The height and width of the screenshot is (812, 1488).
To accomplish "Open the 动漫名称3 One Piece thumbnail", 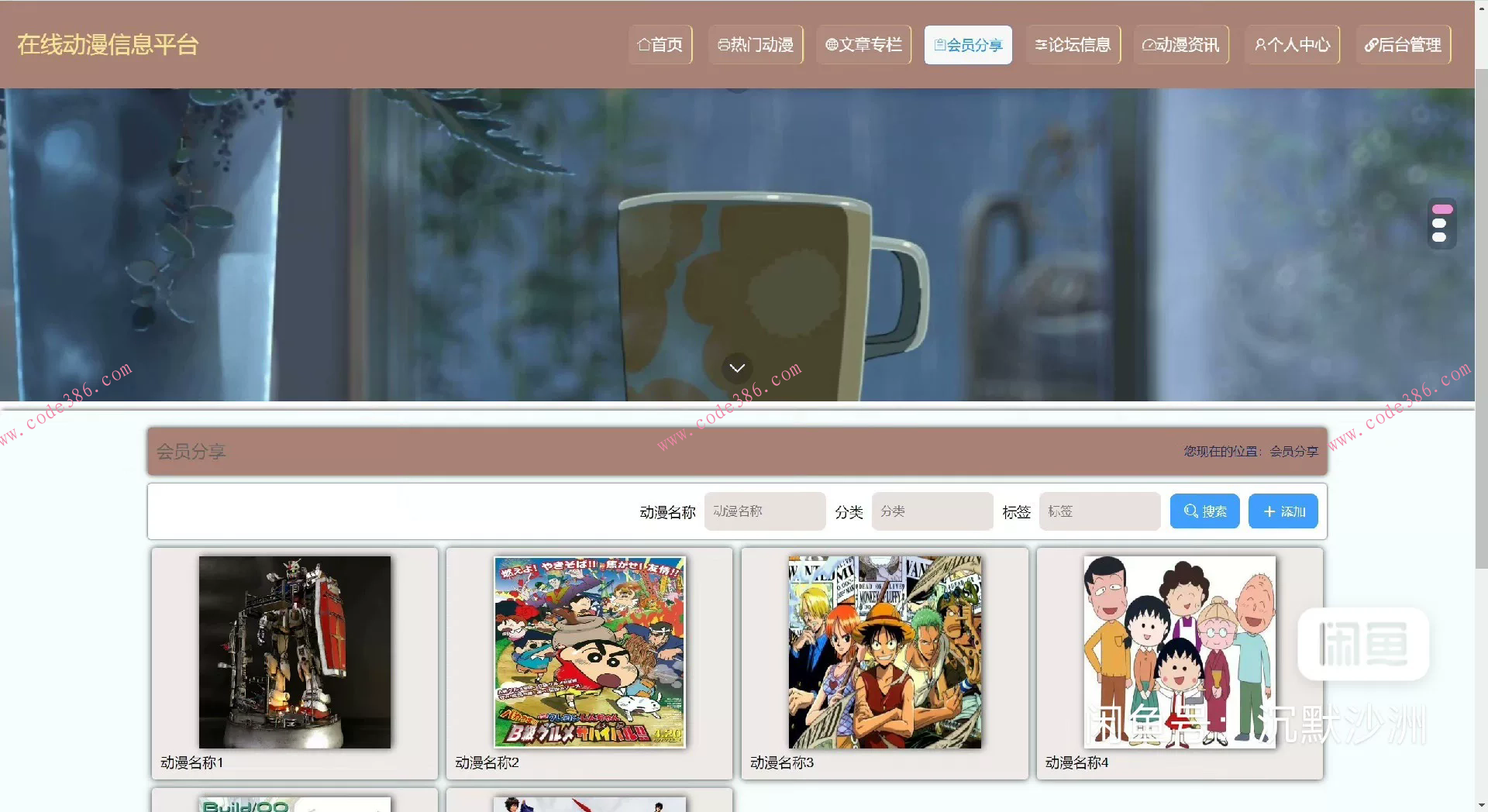I will pyautogui.click(x=883, y=652).
